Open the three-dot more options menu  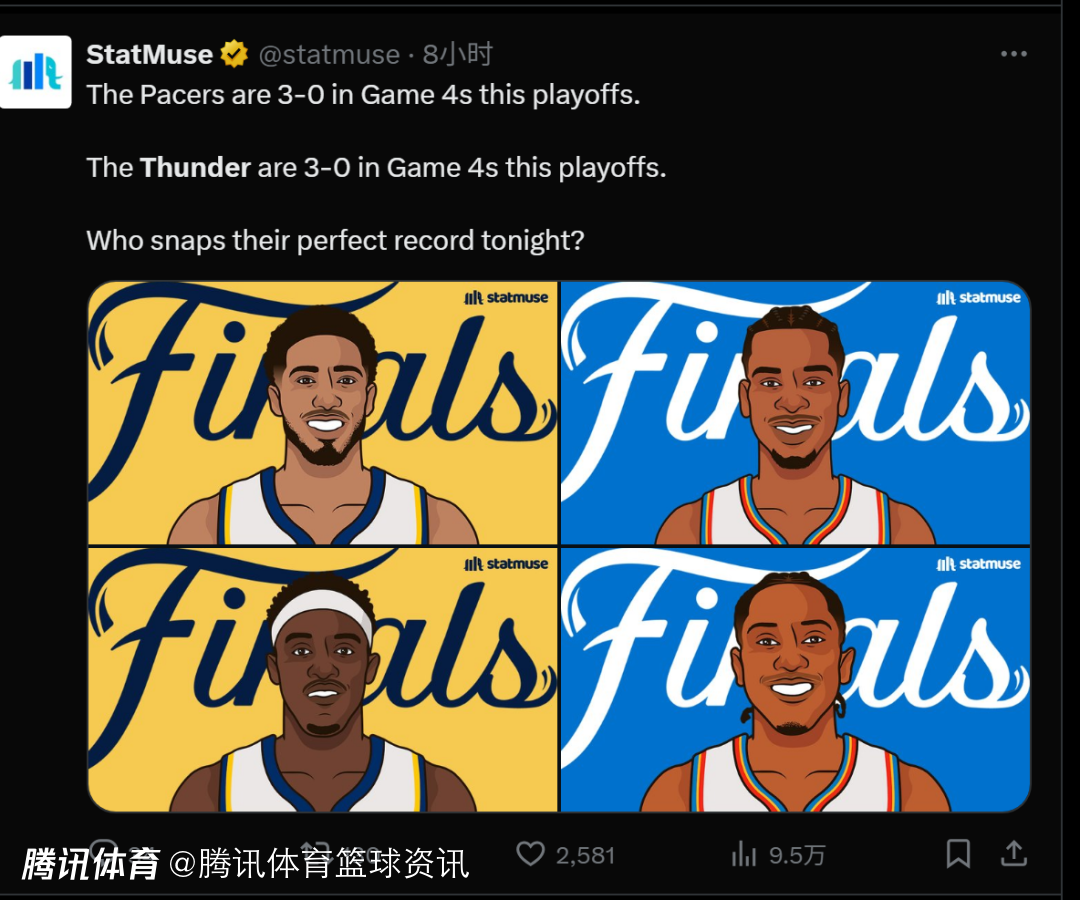pos(1014,54)
